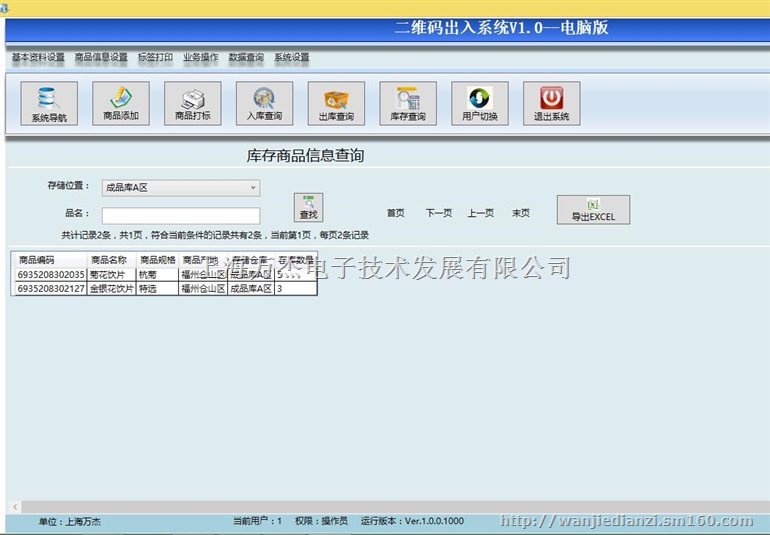The height and width of the screenshot is (535, 770).
Task: Open the 入库查询 toolbar icon
Action: (x=264, y=103)
